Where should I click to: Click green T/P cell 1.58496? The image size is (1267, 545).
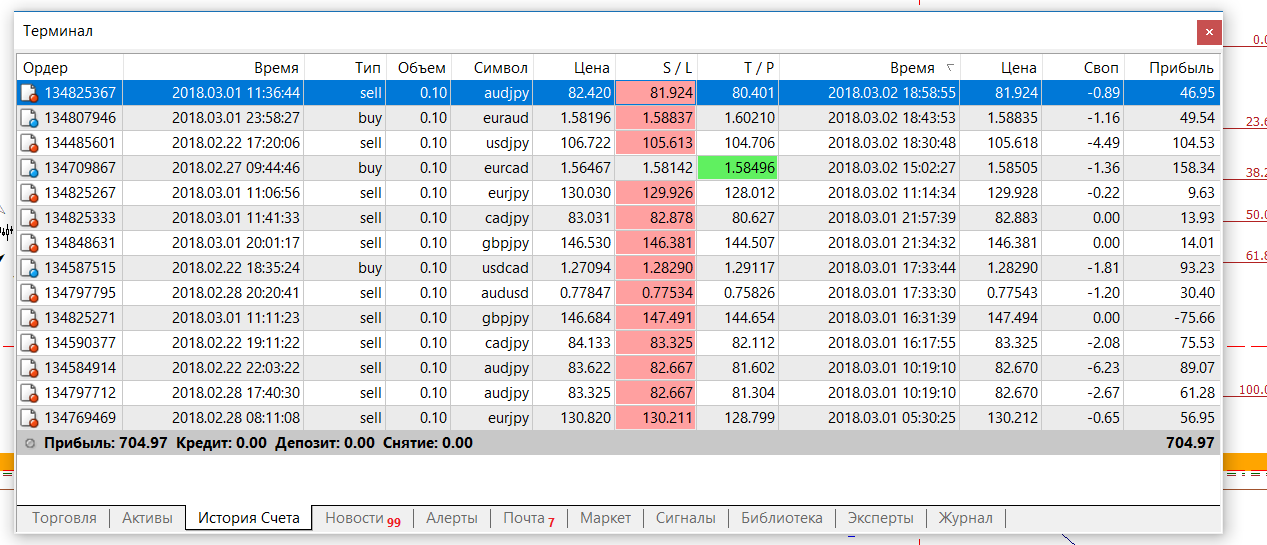tap(738, 168)
